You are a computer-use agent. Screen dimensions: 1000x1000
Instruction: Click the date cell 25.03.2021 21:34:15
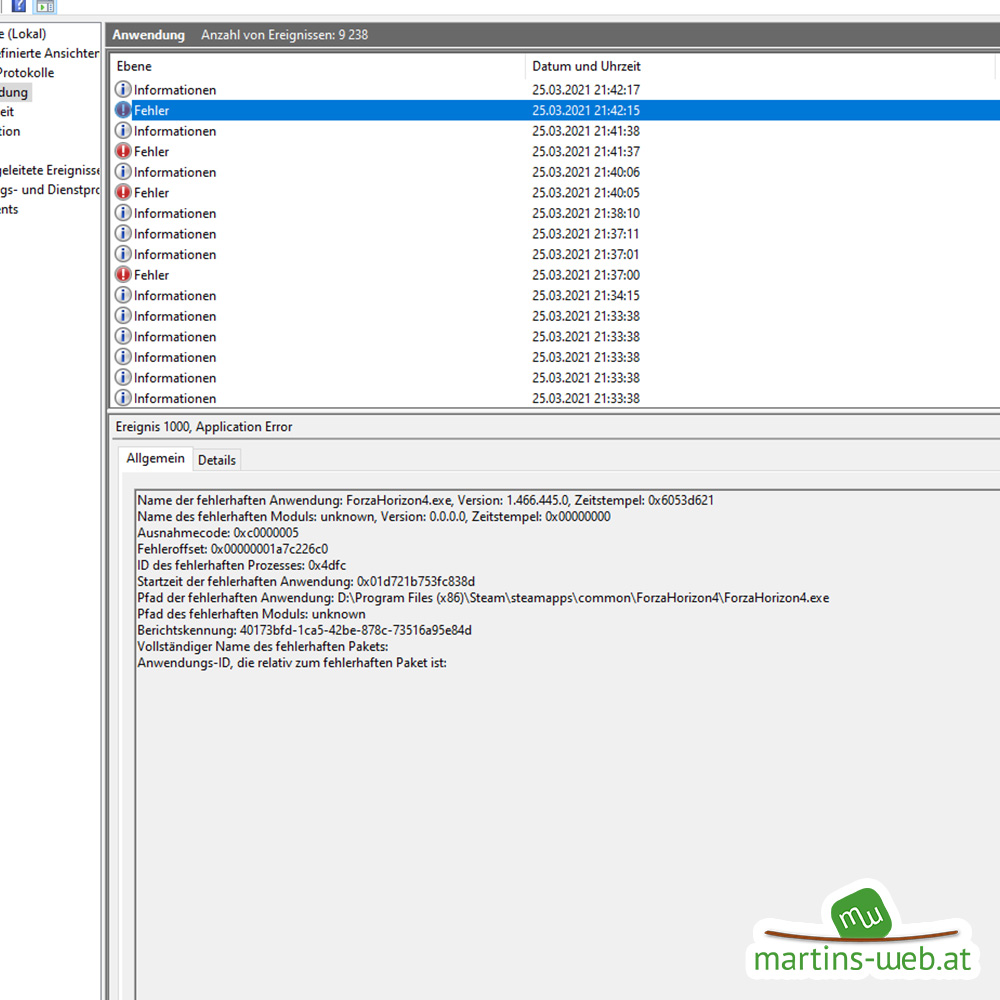click(586, 295)
